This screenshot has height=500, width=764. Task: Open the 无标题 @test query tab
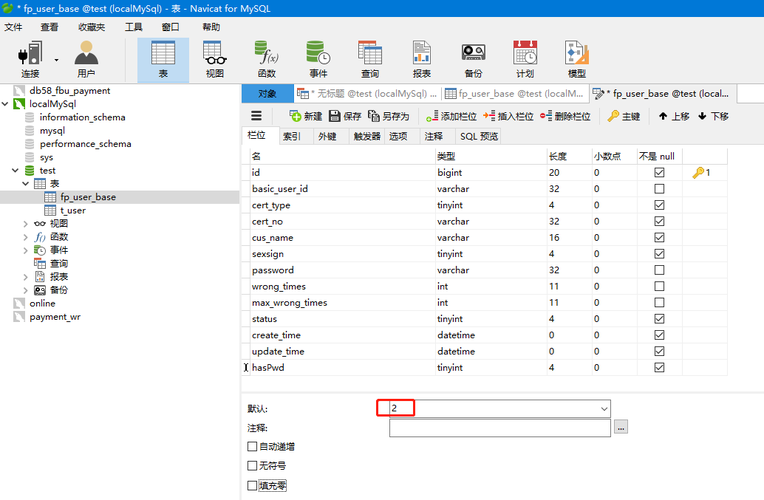(367, 94)
